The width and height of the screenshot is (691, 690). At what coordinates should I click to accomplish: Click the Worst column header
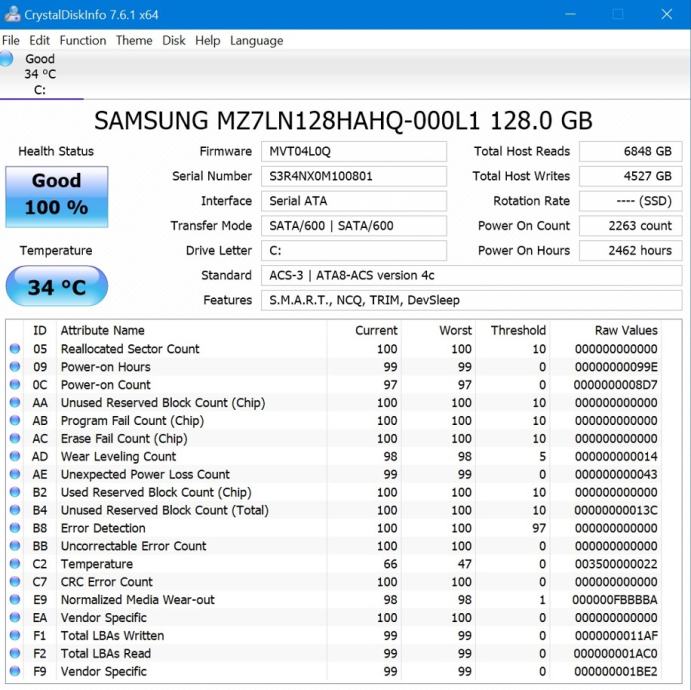click(x=455, y=330)
